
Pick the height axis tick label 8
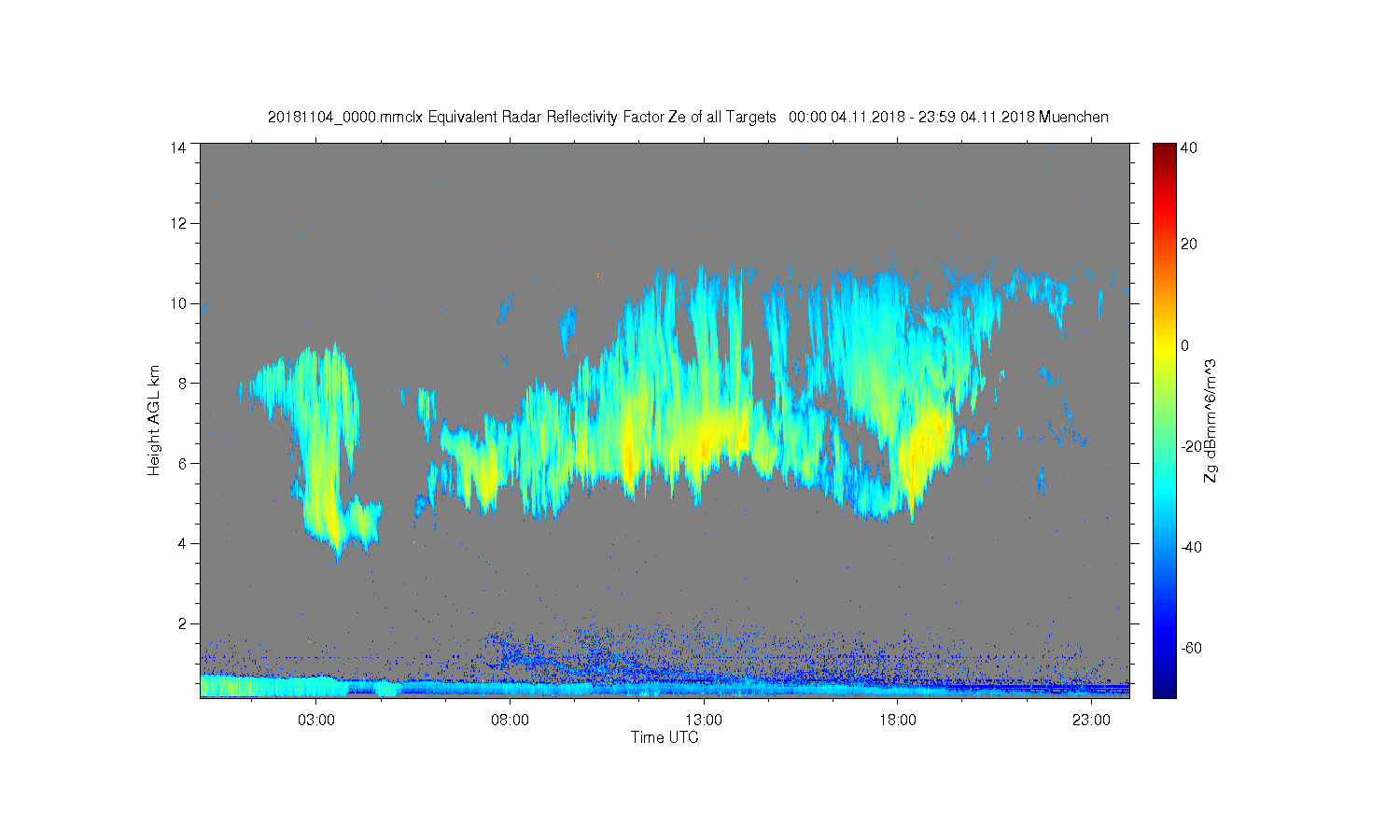[182, 383]
